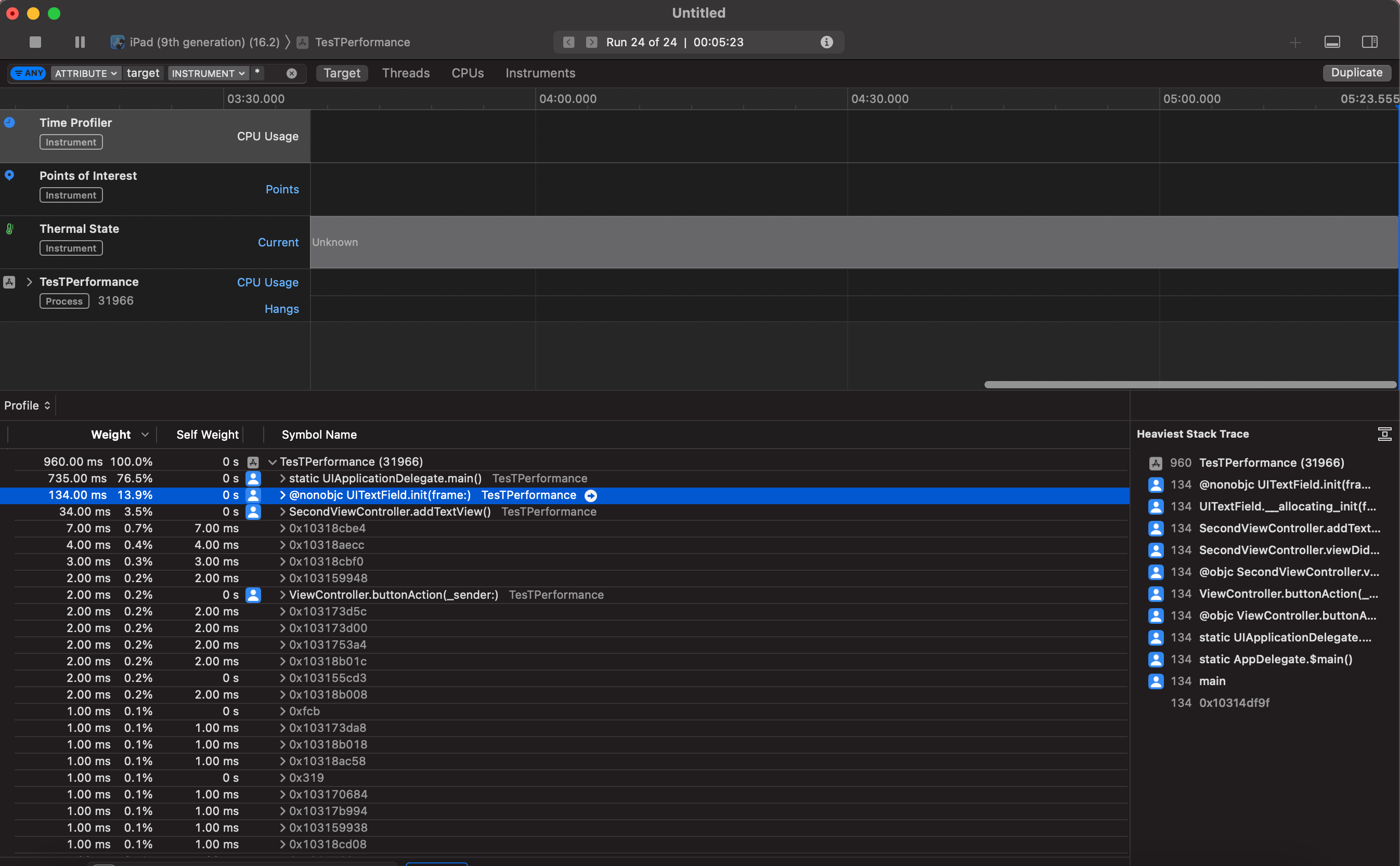The width and height of the screenshot is (1400, 866).
Task: Collapse the TesTPerformance (31966) root row
Action: click(273, 462)
